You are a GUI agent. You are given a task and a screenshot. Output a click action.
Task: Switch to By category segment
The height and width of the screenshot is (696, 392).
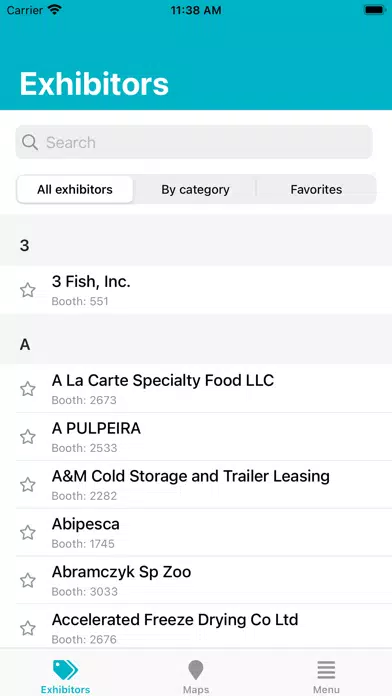click(x=195, y=190)
